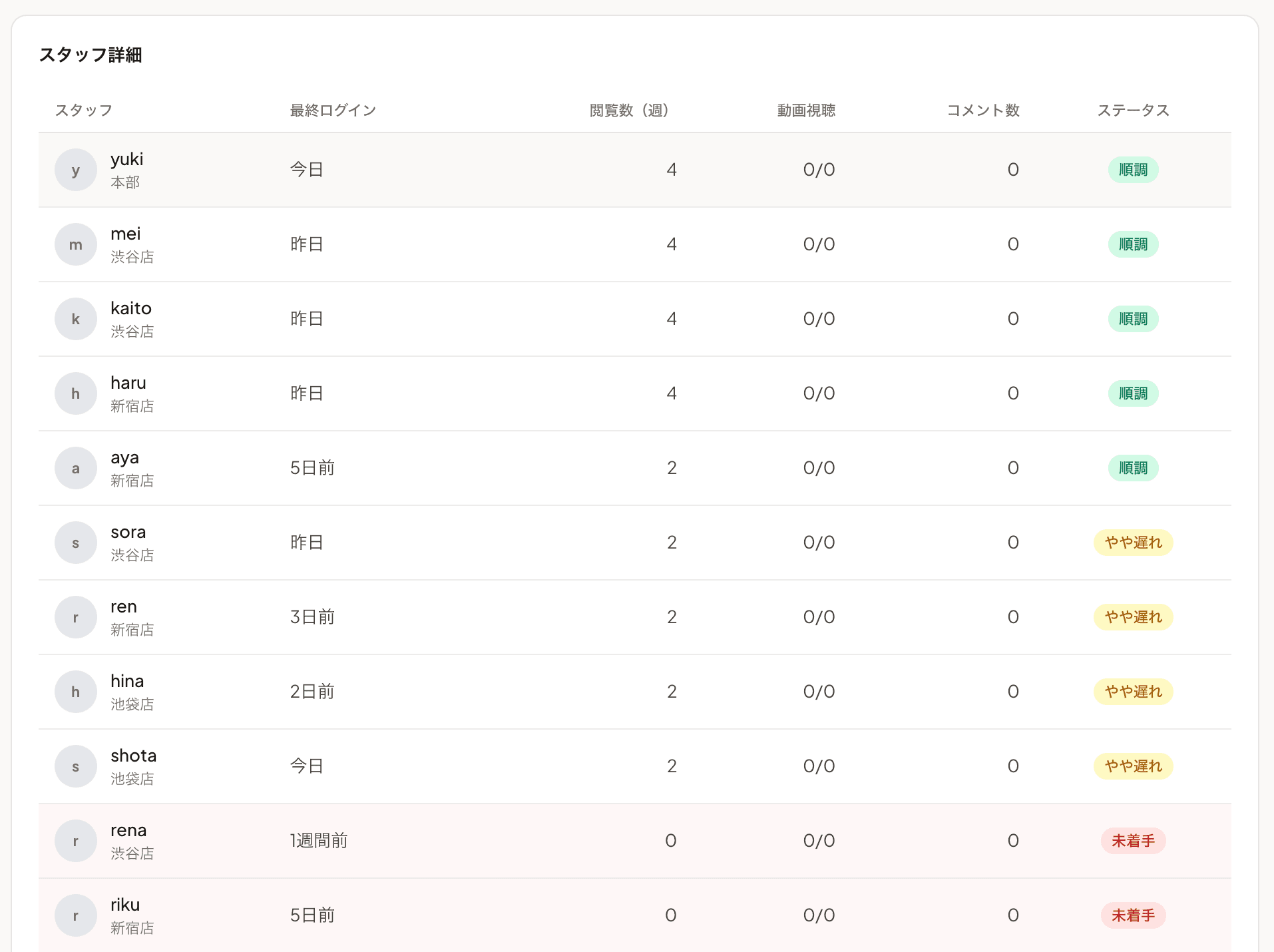The width and height of the screenshot is (1274, 952).
Task: Click riku's avatar icon
Action: point(76,915)
